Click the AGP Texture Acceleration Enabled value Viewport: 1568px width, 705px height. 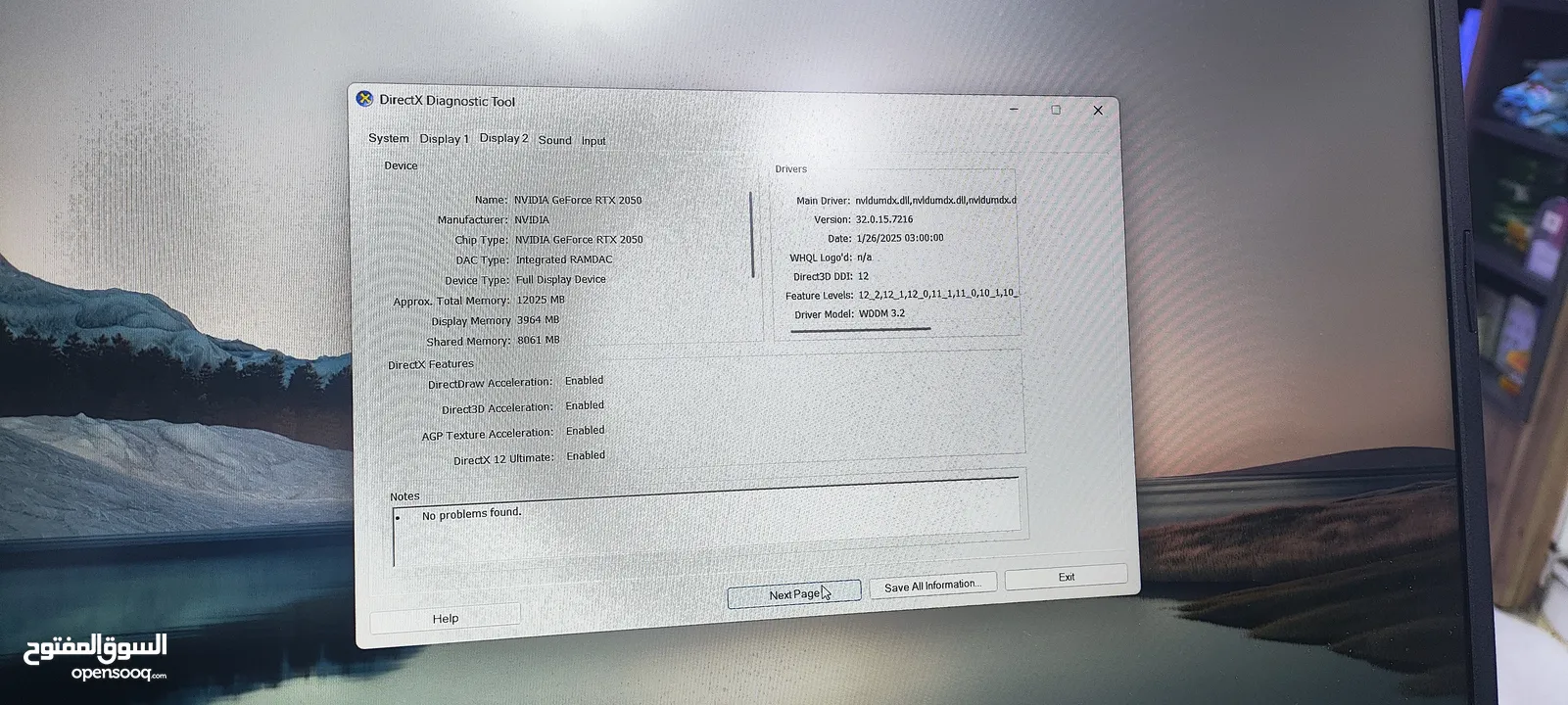coord(586,430)
